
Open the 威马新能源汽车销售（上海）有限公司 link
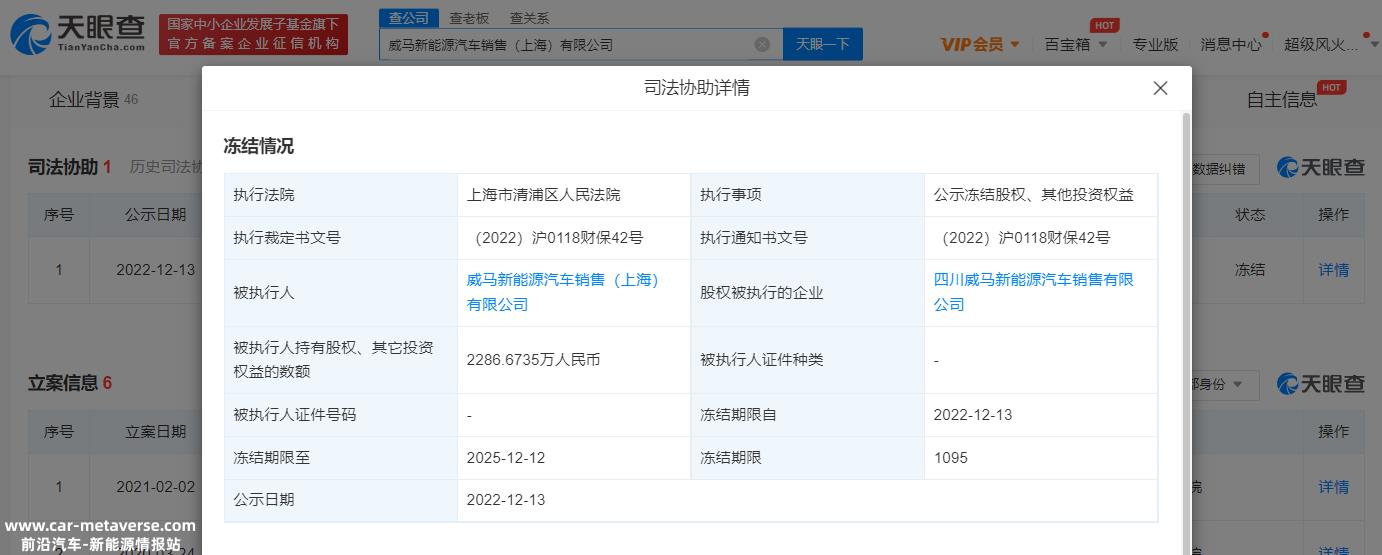point(563,292)
